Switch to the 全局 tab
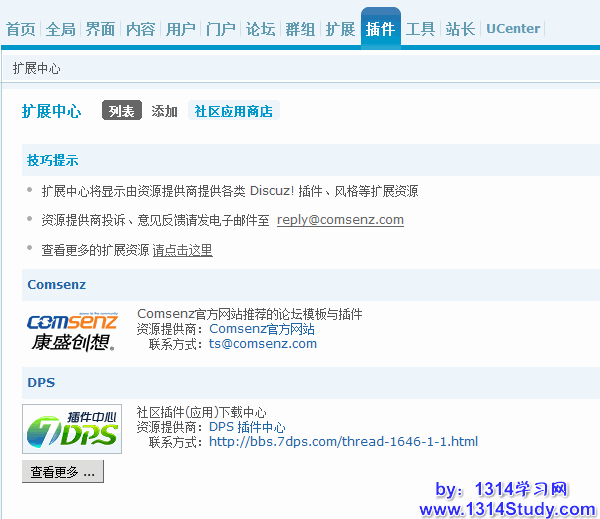Viewport: 600px width, 519px height. [61, 29]
